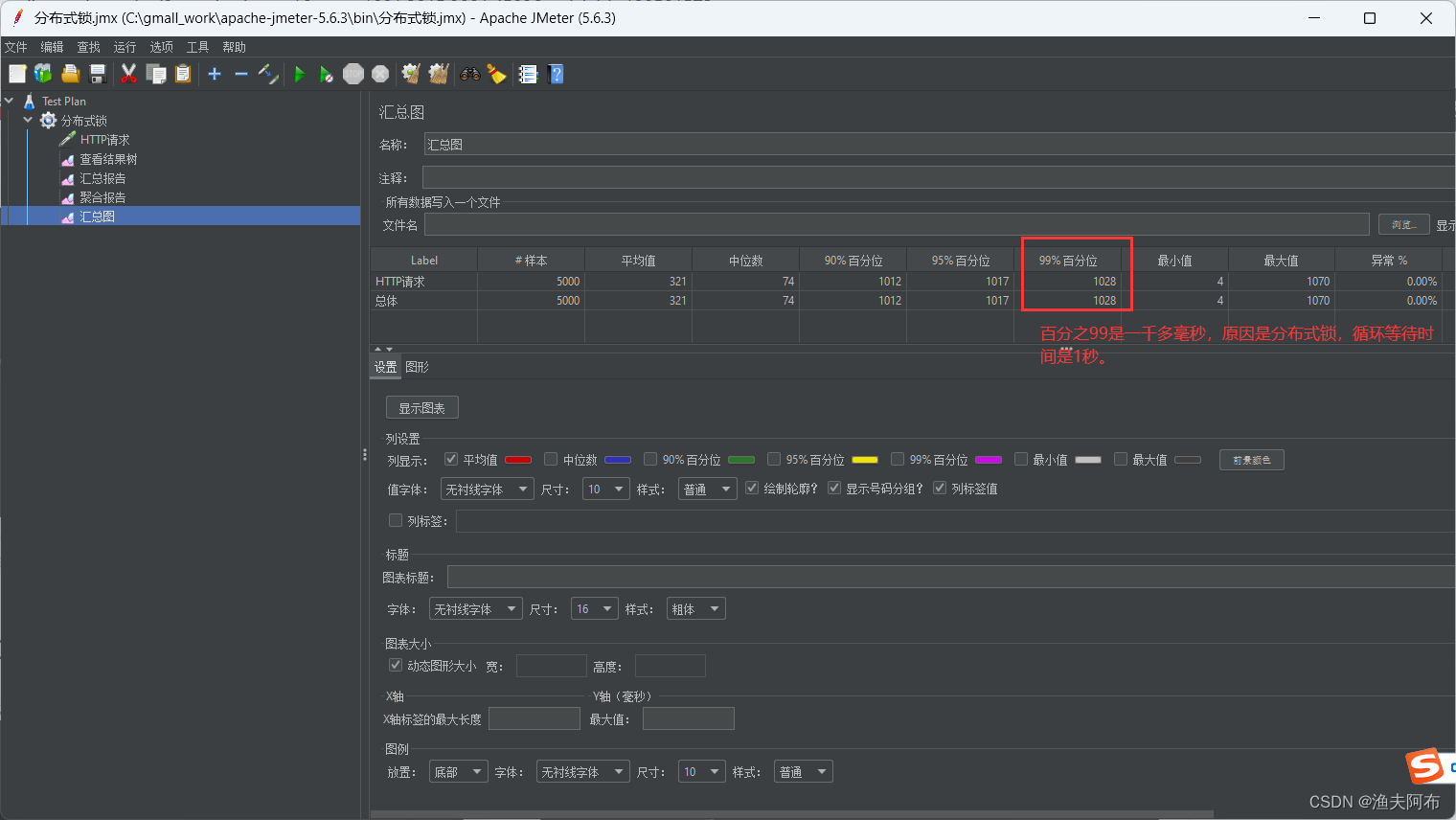Image resolution: width=1456 pixels, height=820 pixels.
Task: Collapse the Test Plan tree node
Action: click(10, 101)
